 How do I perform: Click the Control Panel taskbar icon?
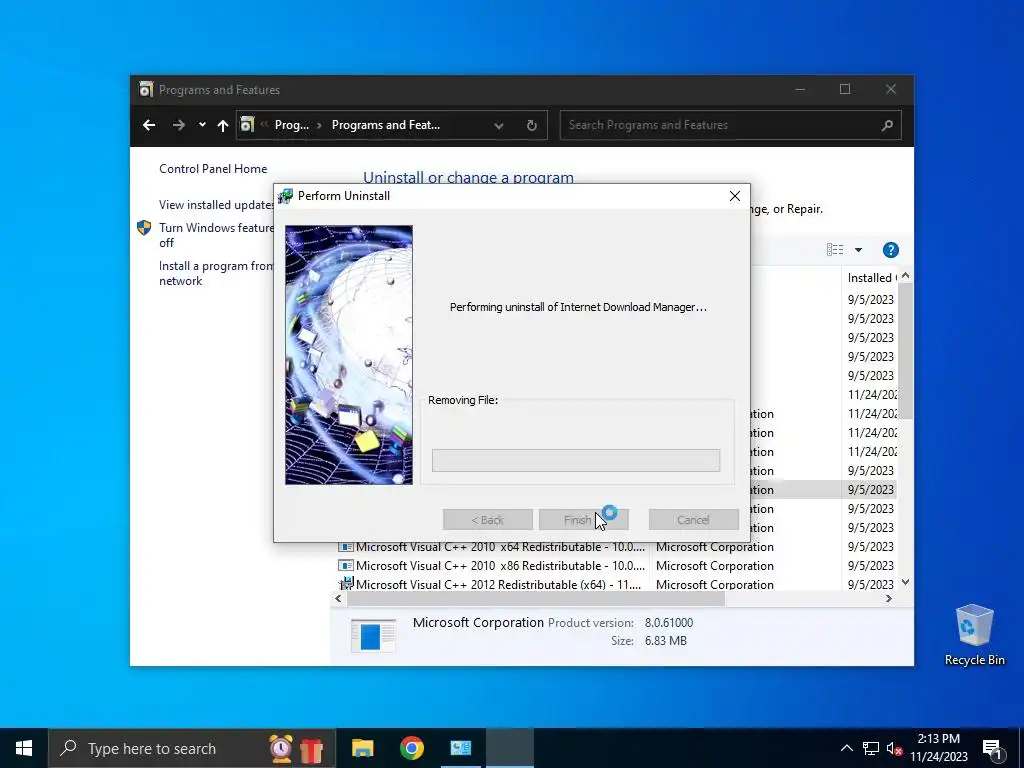point(460,748)
